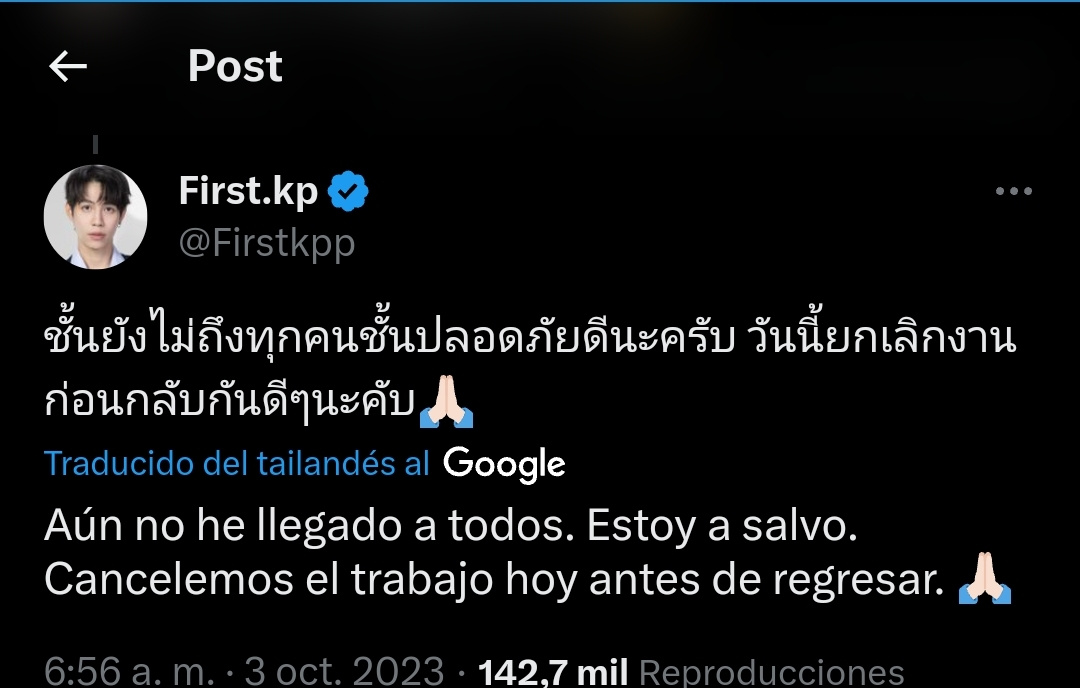Open the three-dot more options menu

click(1013, 192)
